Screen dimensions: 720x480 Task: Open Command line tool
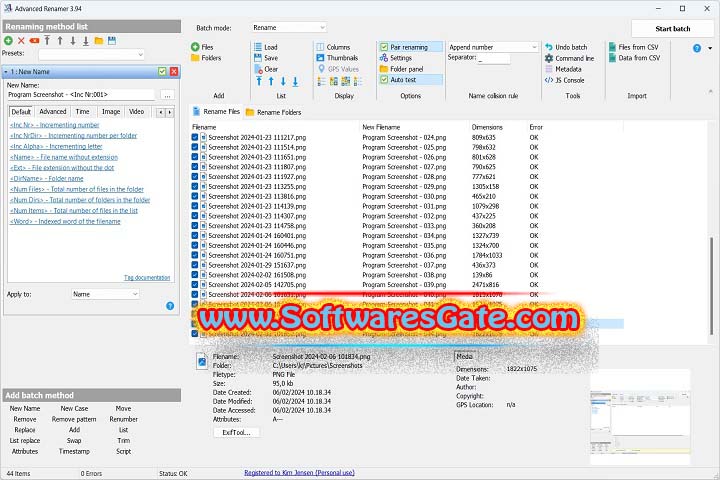[569, 58]
